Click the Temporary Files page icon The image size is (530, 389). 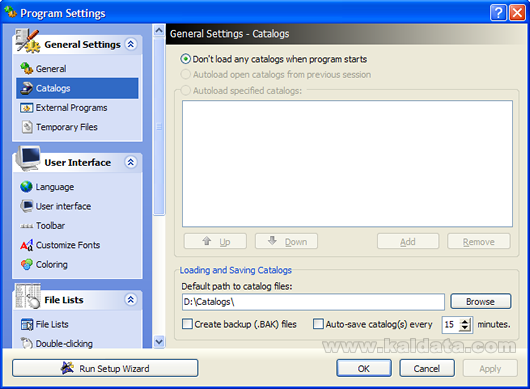pos(27,127)
